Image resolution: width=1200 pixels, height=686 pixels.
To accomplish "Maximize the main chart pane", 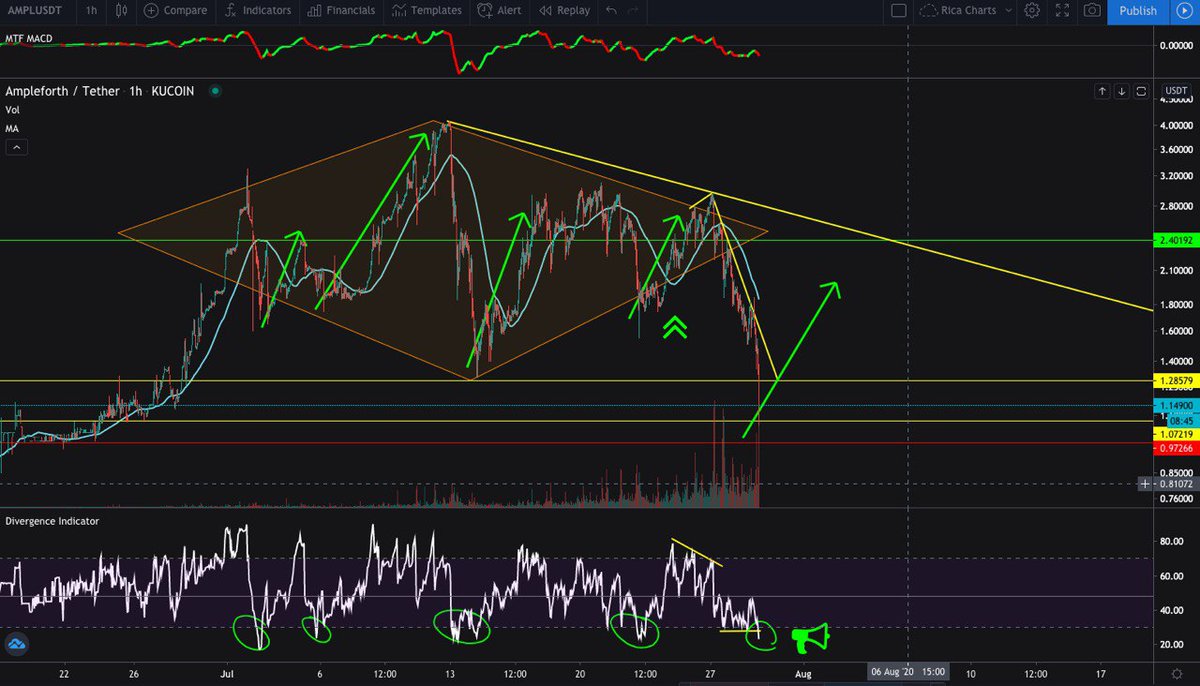I will click(x=1140, y=91).
